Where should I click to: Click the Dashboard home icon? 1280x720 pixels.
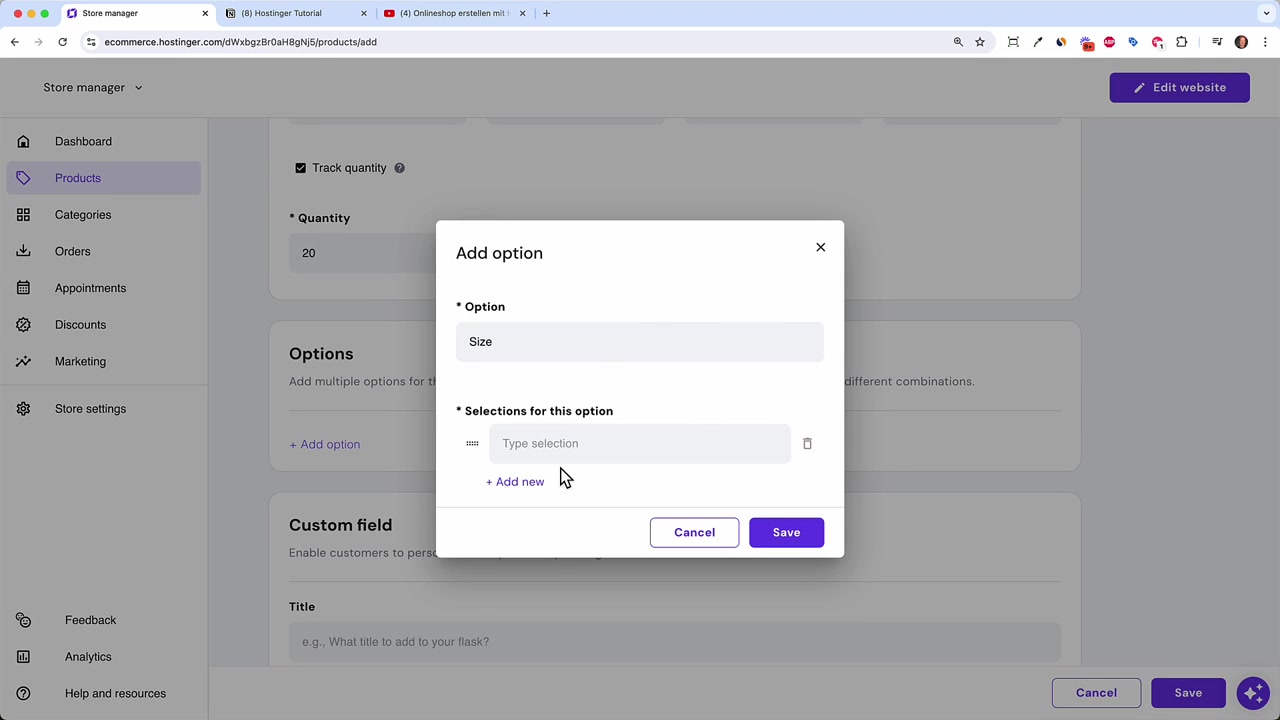click(x=23, y=141)
